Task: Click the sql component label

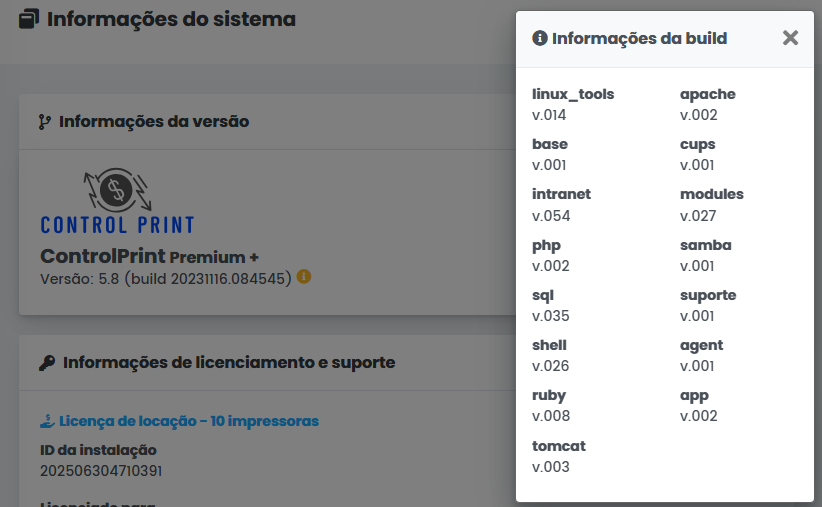Action: pos(543,295)
